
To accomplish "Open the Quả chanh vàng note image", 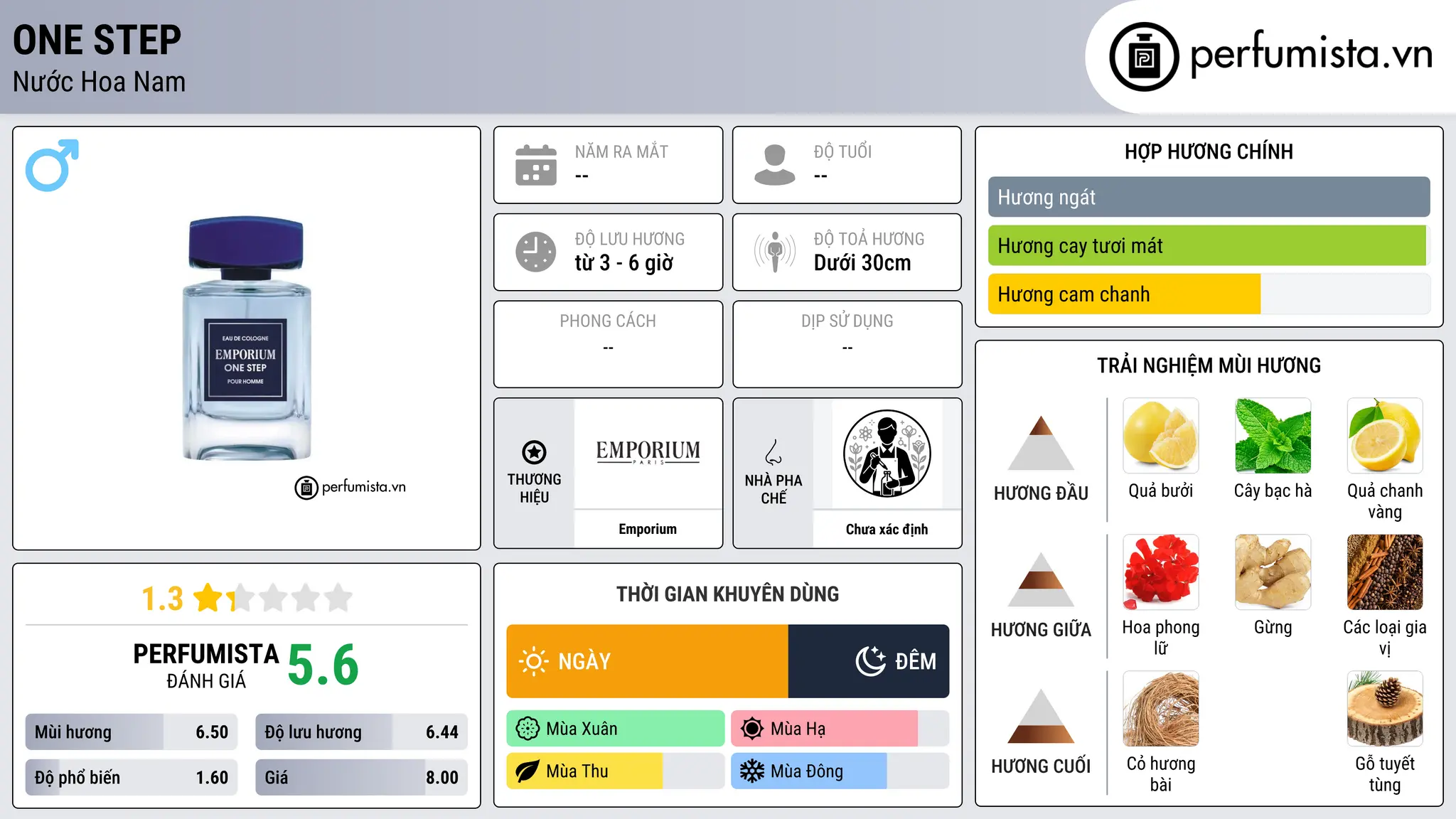I will pyautogui.click(x=1385, y=436).
